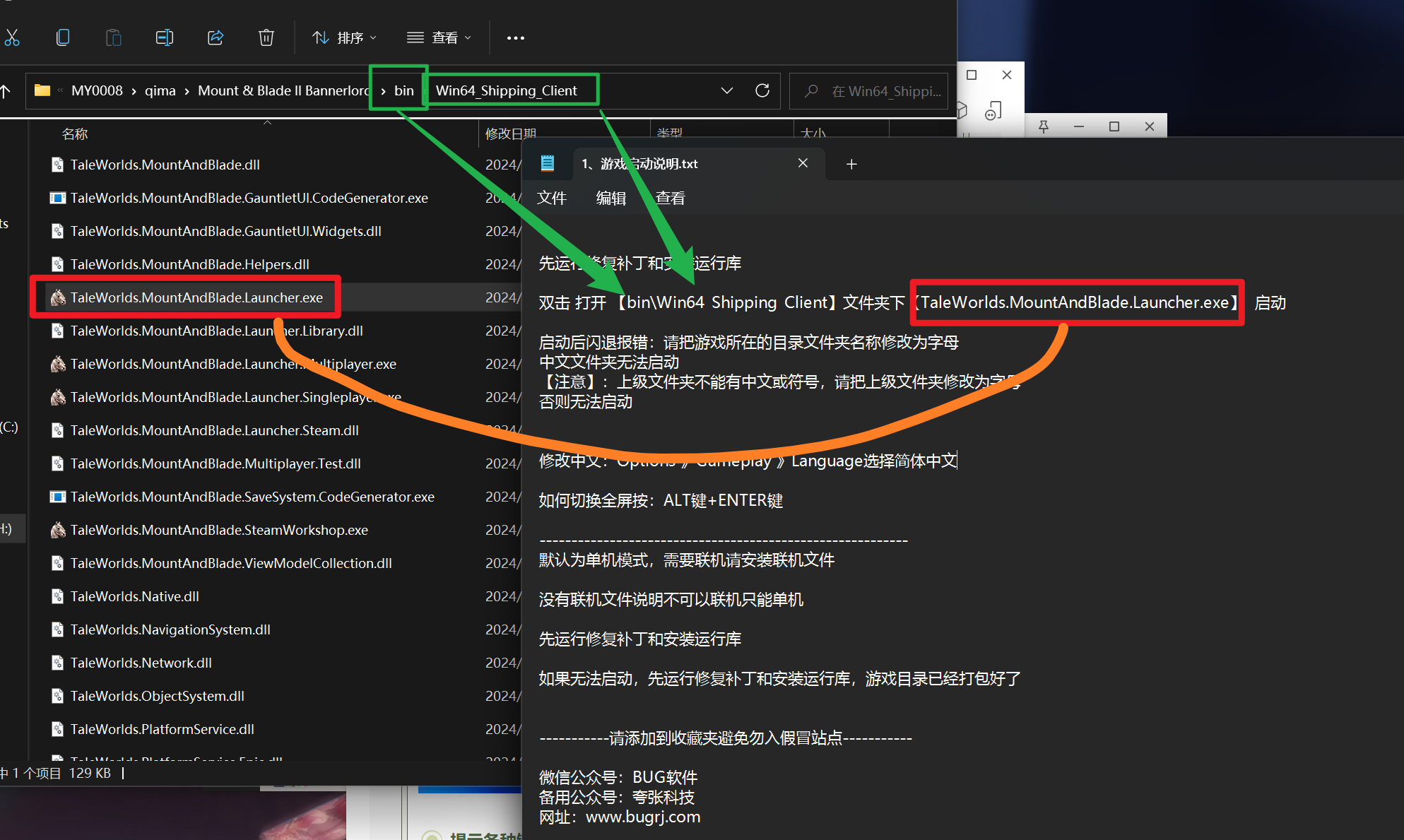Open the 排序 sort options dropdown
This screenshot has height=840, width=1404.
pyautogui.click(x=344, y=37)
